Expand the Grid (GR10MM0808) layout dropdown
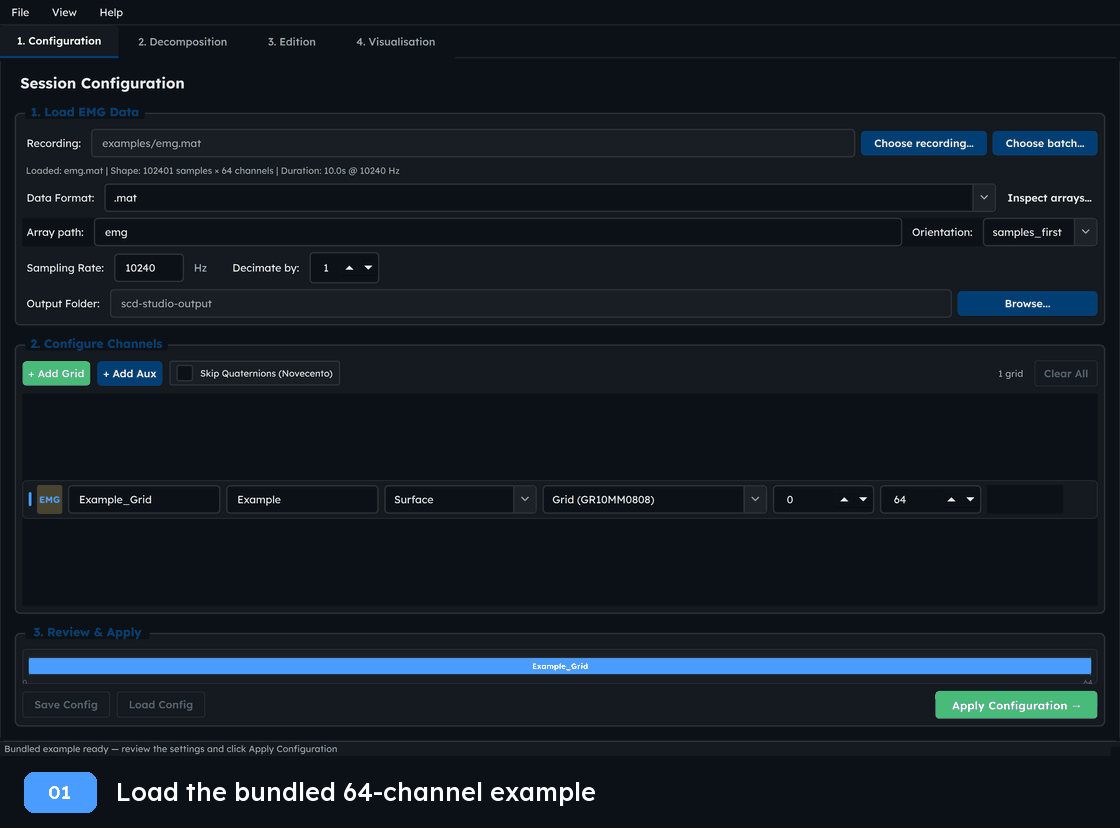 pos(754,499)
